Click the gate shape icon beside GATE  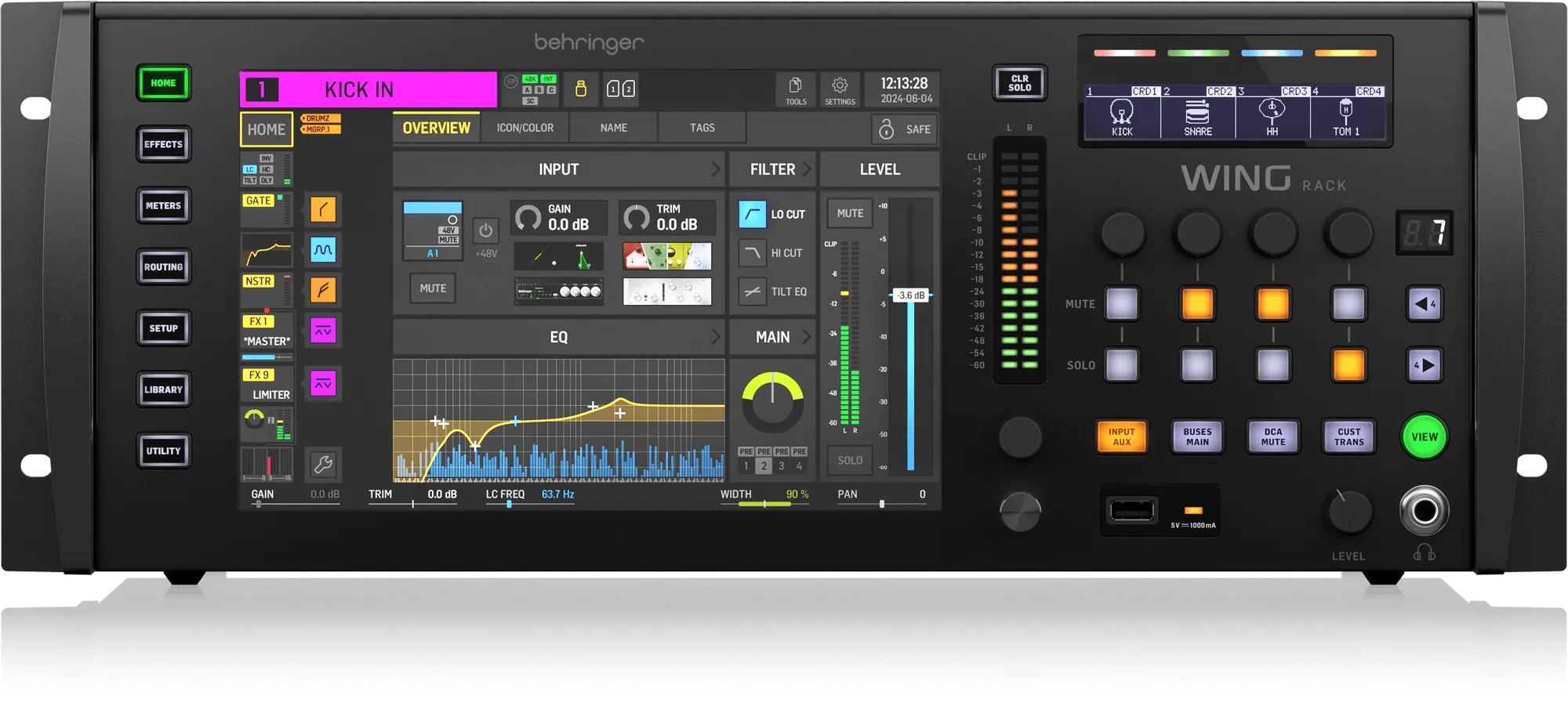[323, 209]
